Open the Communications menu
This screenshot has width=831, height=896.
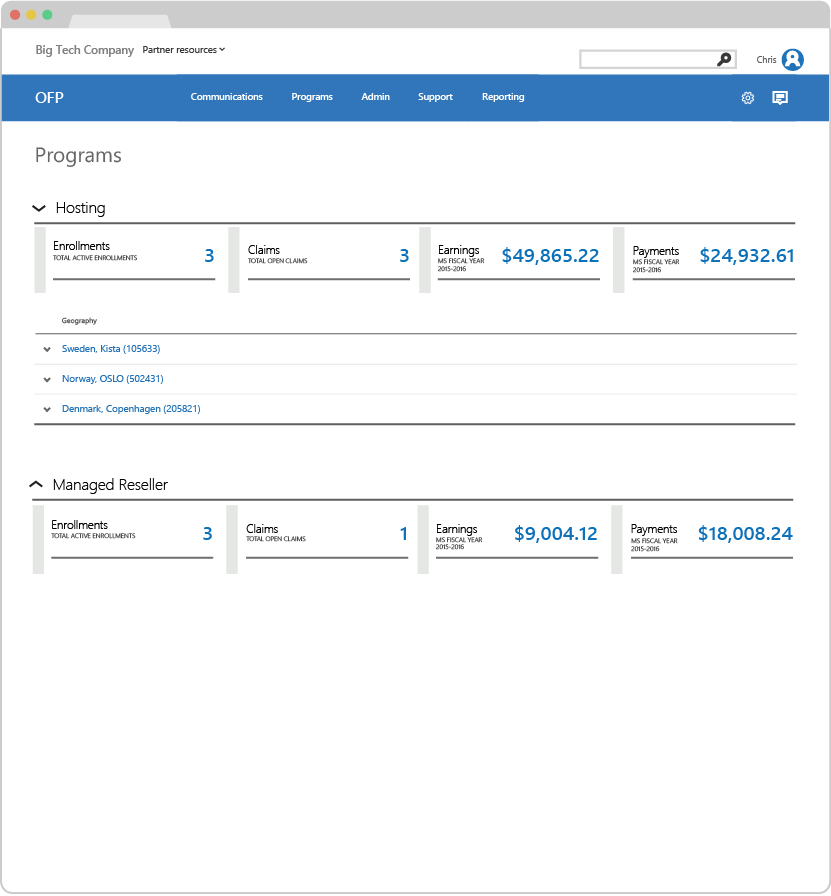click(227, 97)
